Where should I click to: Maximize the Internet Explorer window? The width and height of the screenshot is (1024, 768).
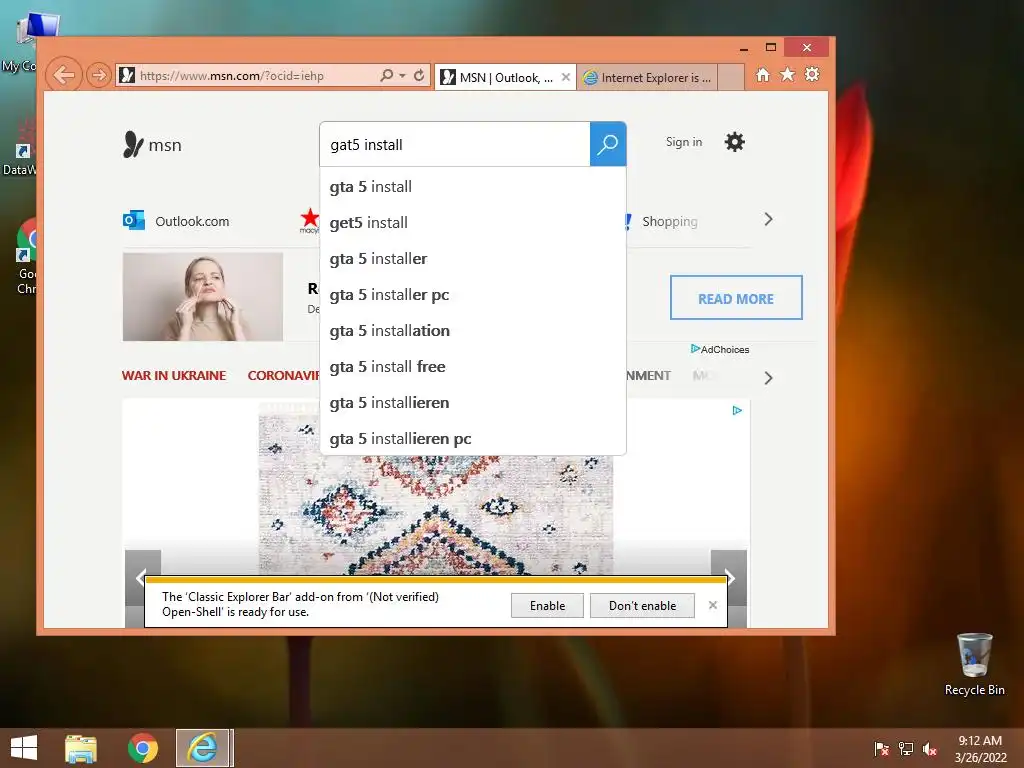click(x=771, y=48)
